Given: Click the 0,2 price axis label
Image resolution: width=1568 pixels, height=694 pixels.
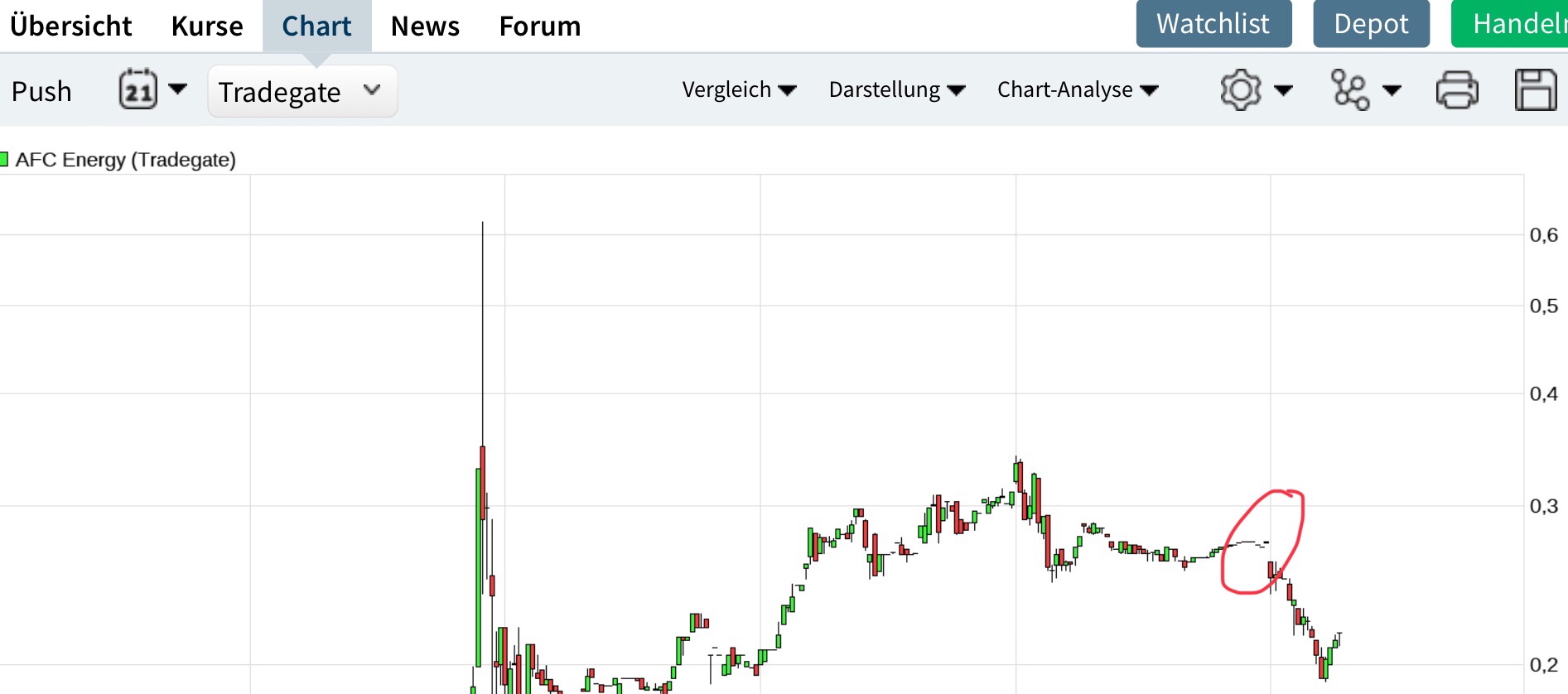Looking at the screenshot, I should pos(1544,664).
